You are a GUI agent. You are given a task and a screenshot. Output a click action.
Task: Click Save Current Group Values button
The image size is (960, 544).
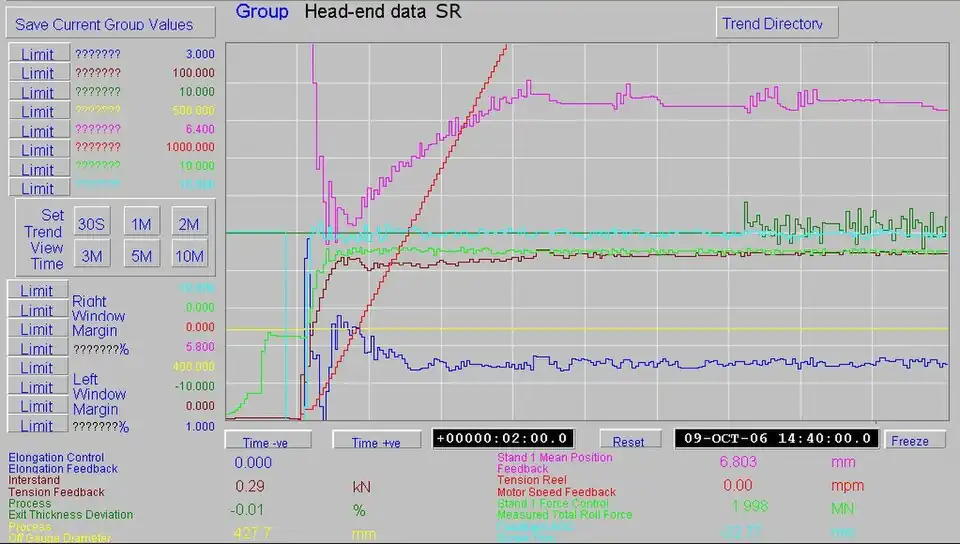tap(110, 24)
